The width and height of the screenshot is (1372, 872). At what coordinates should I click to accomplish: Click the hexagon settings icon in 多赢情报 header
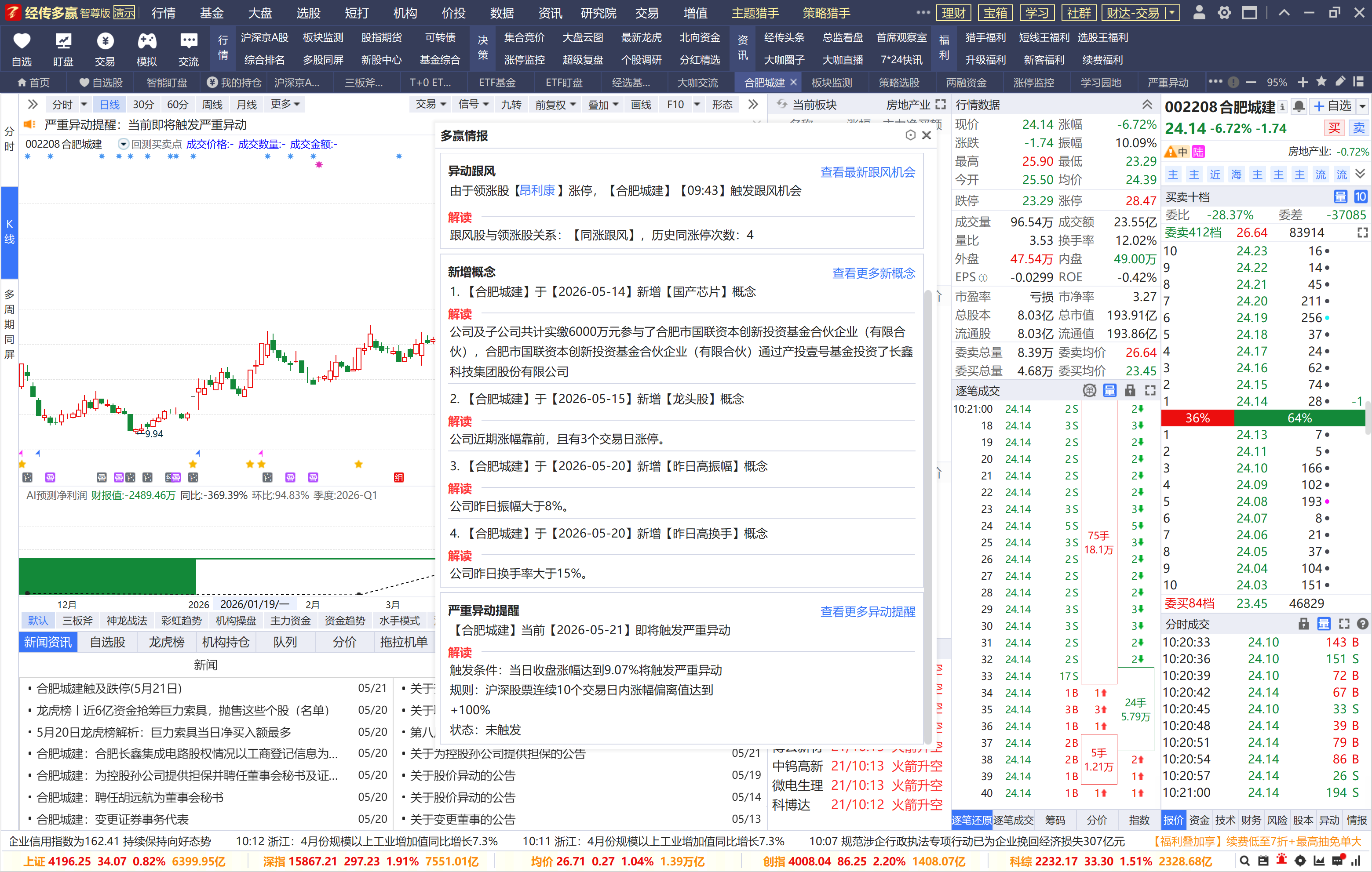(910, 135)
